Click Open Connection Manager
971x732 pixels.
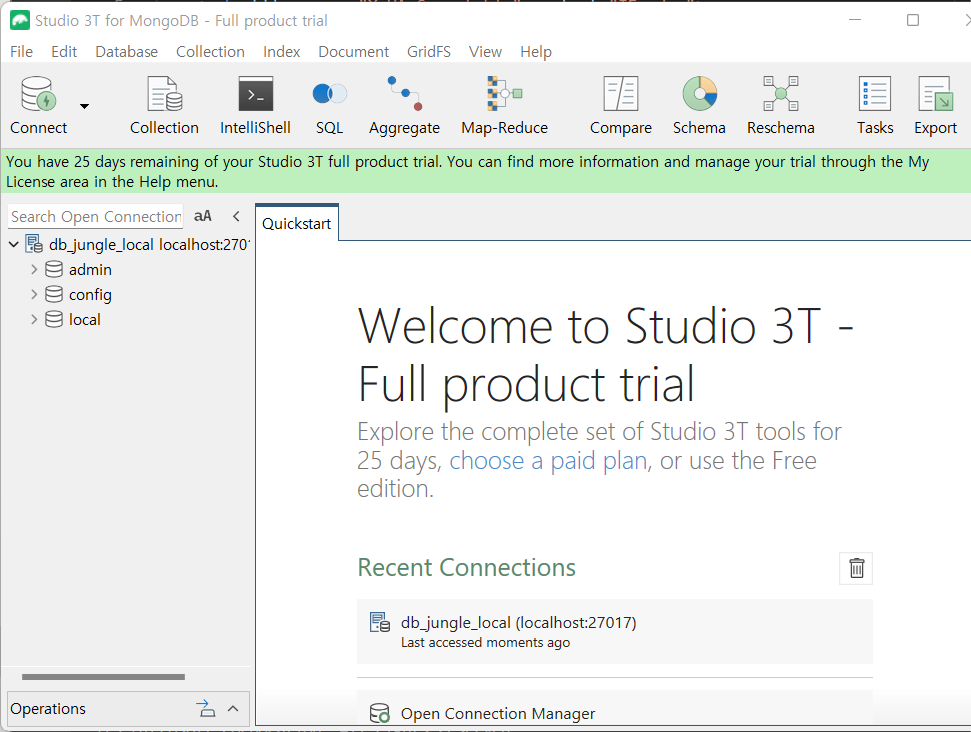(x=498, y=713)
